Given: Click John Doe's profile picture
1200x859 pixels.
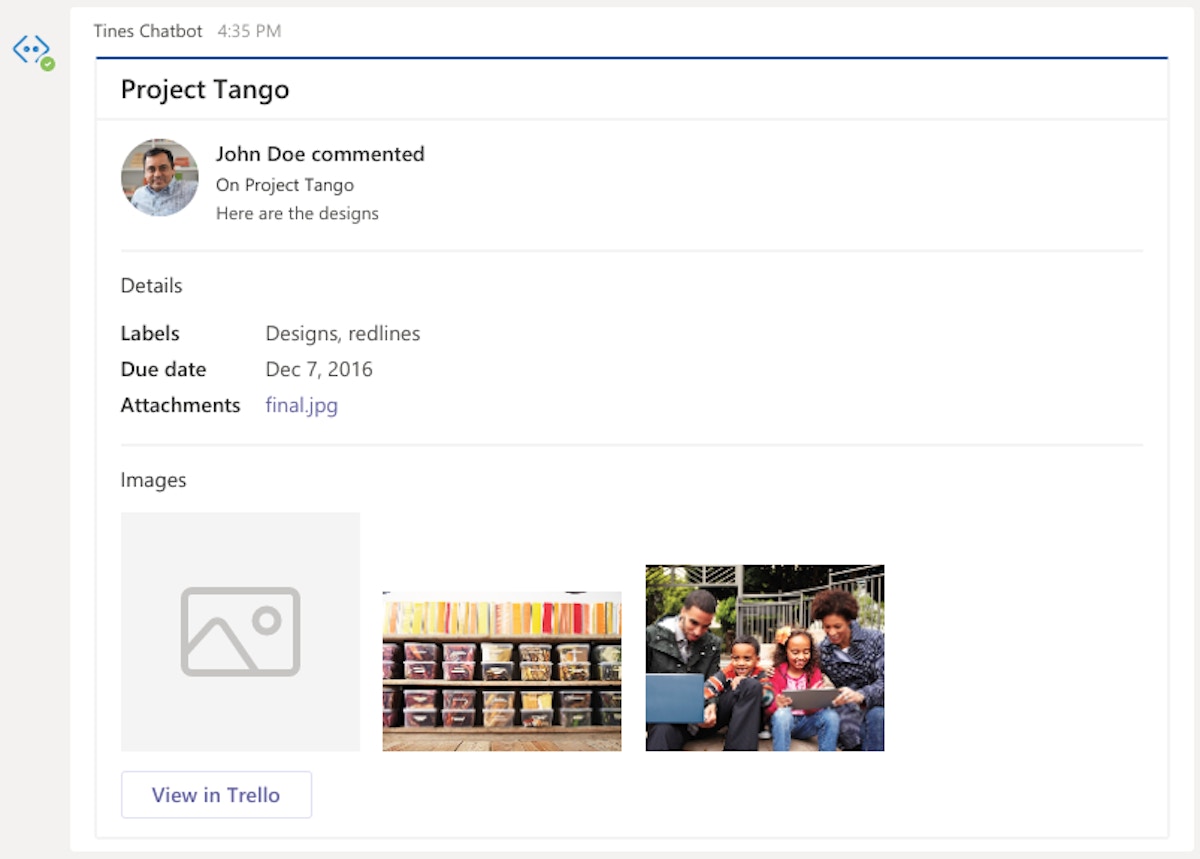Looking at the screenshot, I should 160,177.
